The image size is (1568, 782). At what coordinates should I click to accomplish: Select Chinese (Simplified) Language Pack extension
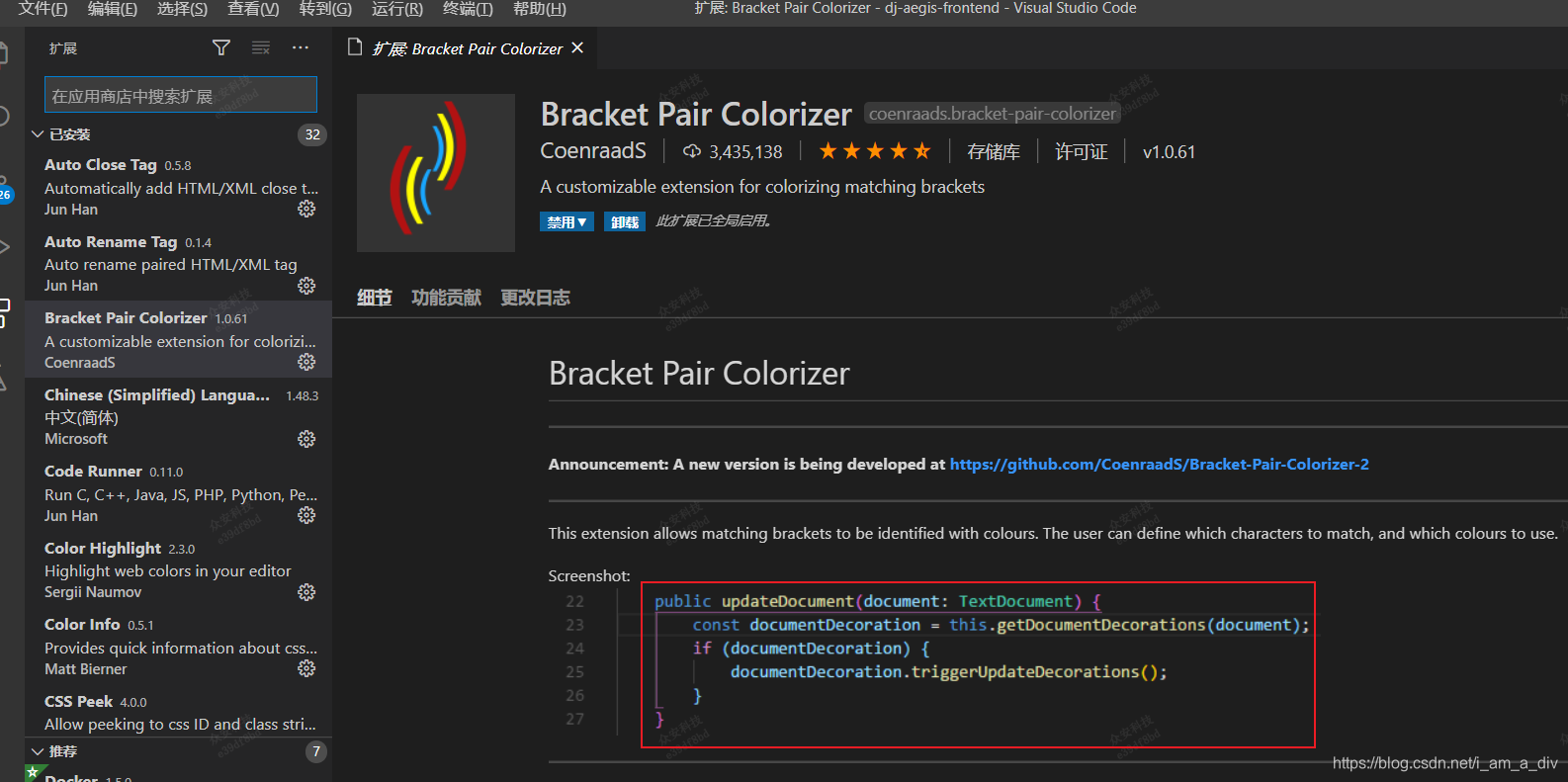coord(178,416)
